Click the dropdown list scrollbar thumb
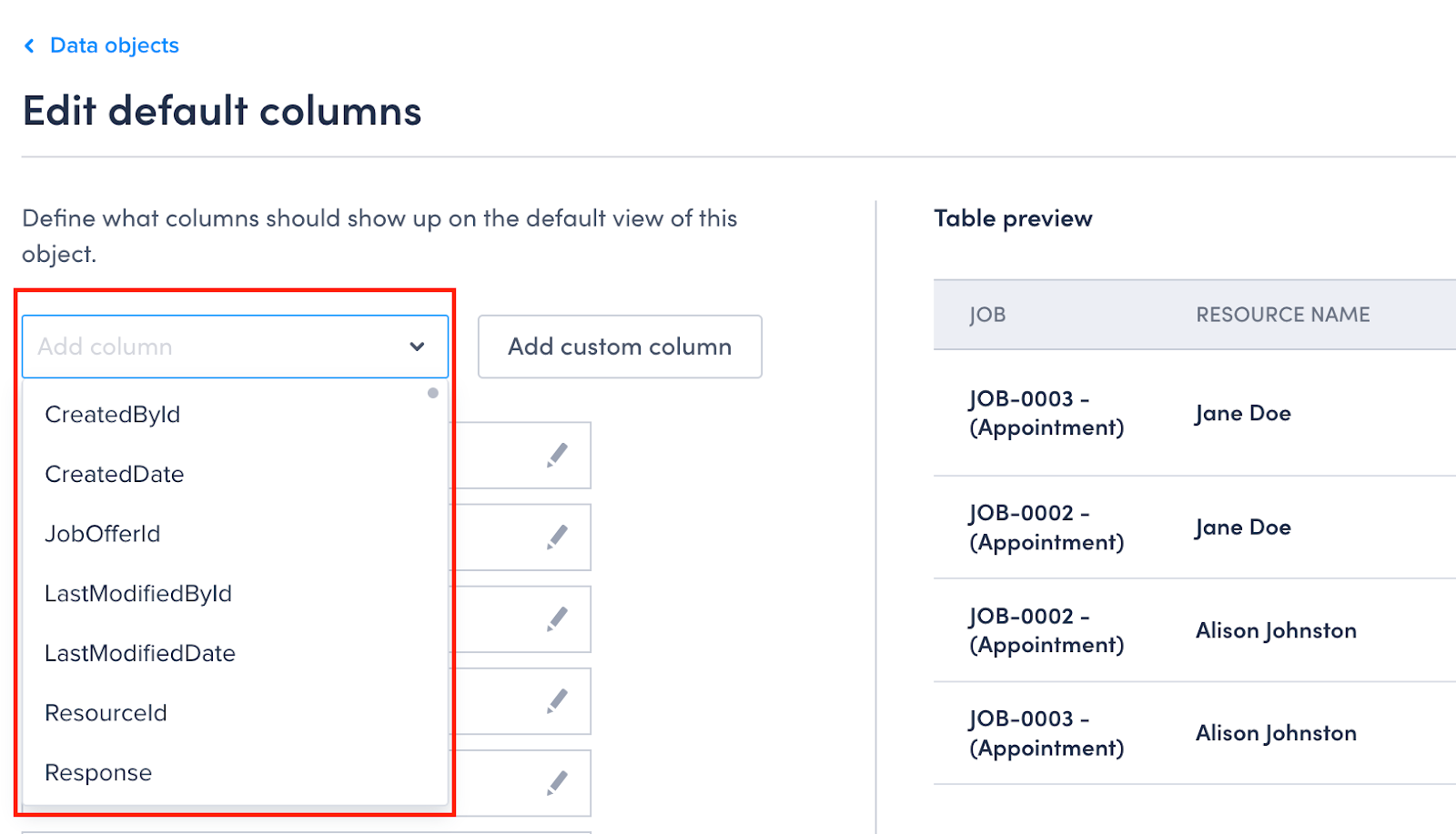1456x834 pixels. (x=433, y=393)
